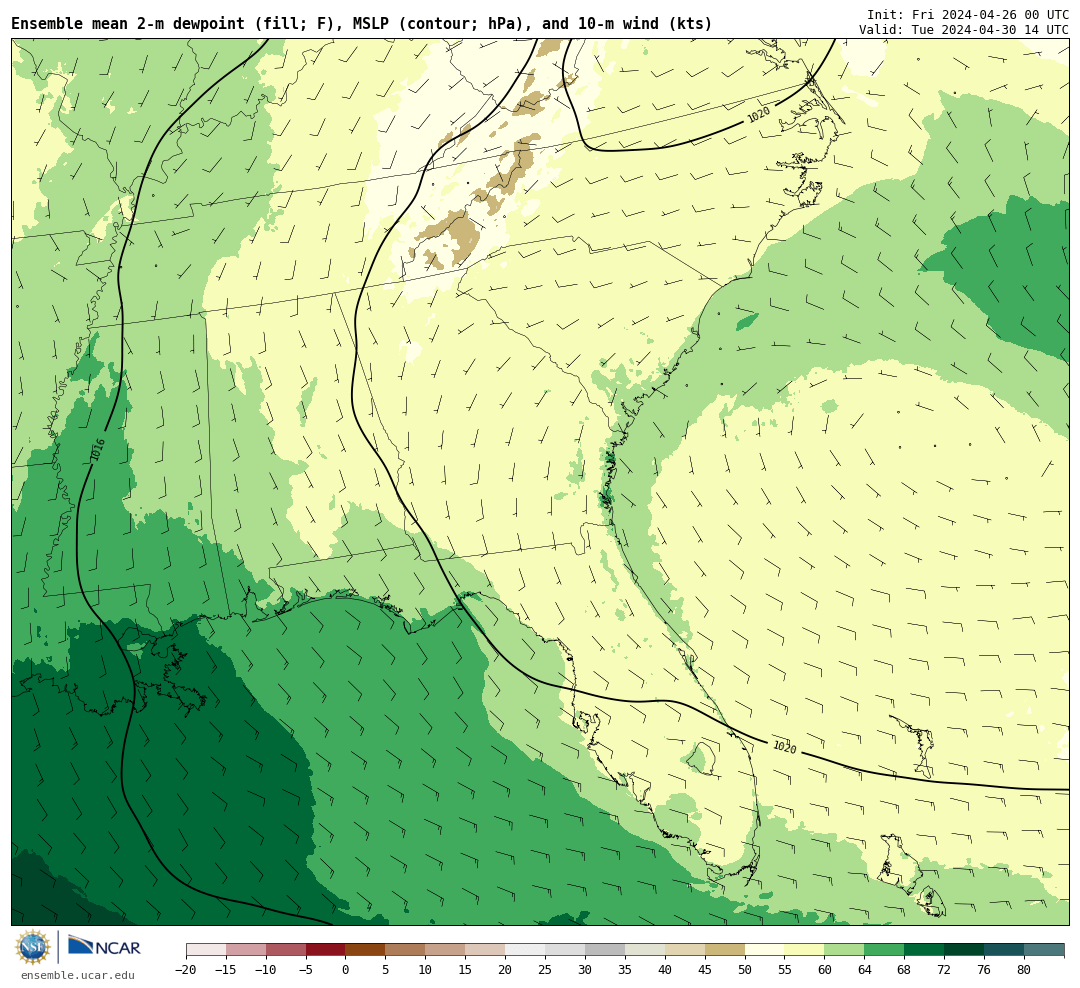Open the ensemble.ucar.edu link text
This screenshot has width=1080, height=988.
point(77,975)
